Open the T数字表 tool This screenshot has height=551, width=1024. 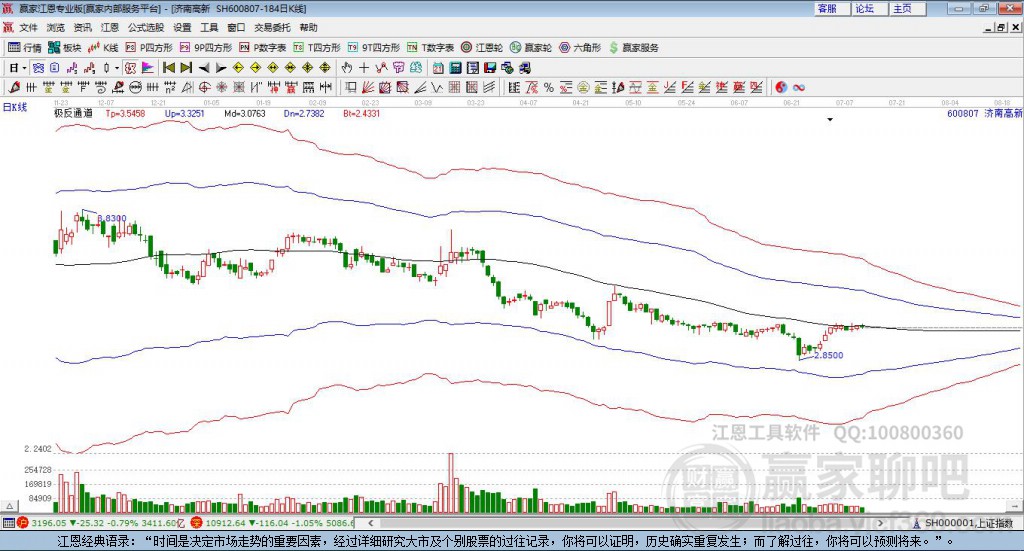430,48
